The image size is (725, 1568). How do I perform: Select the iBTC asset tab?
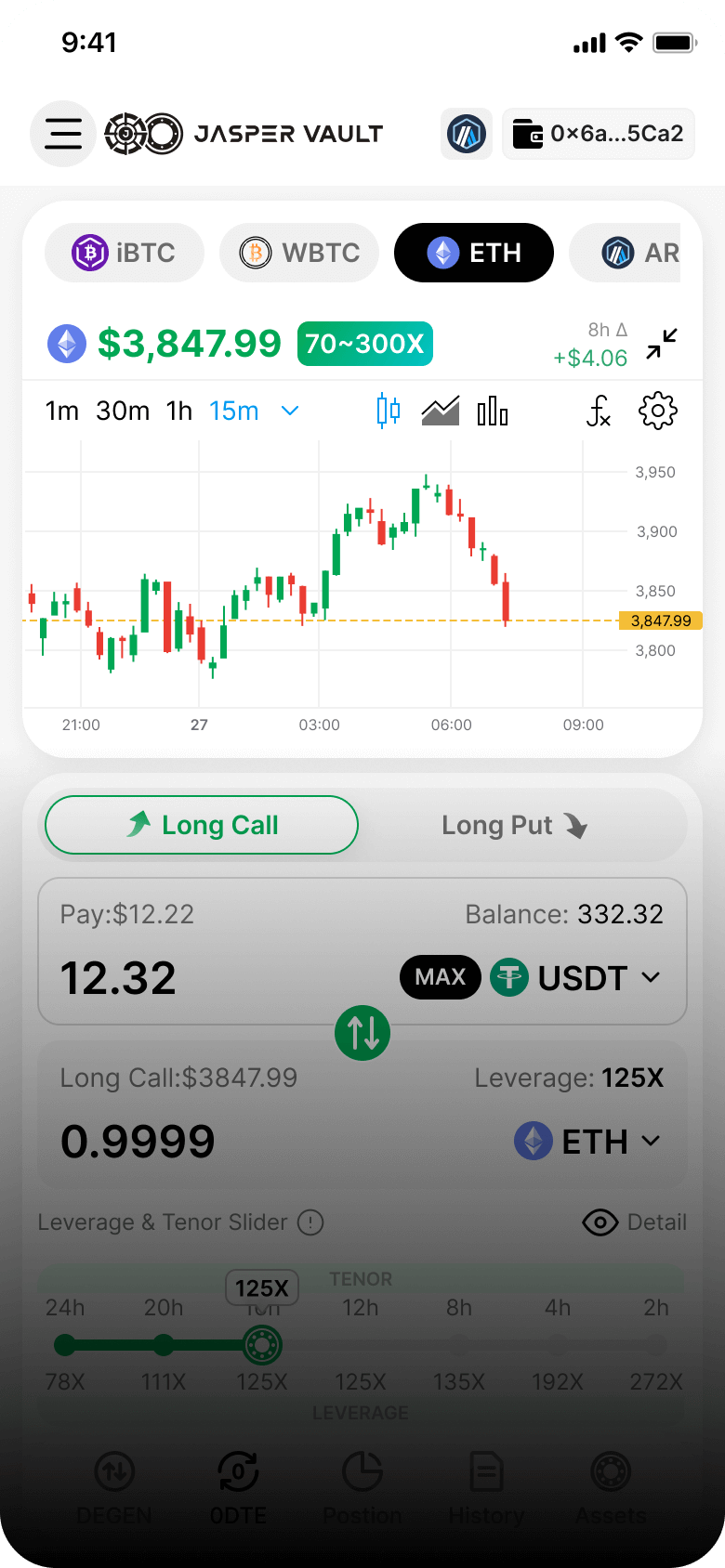pyautogui.click(x=125, y=253)
